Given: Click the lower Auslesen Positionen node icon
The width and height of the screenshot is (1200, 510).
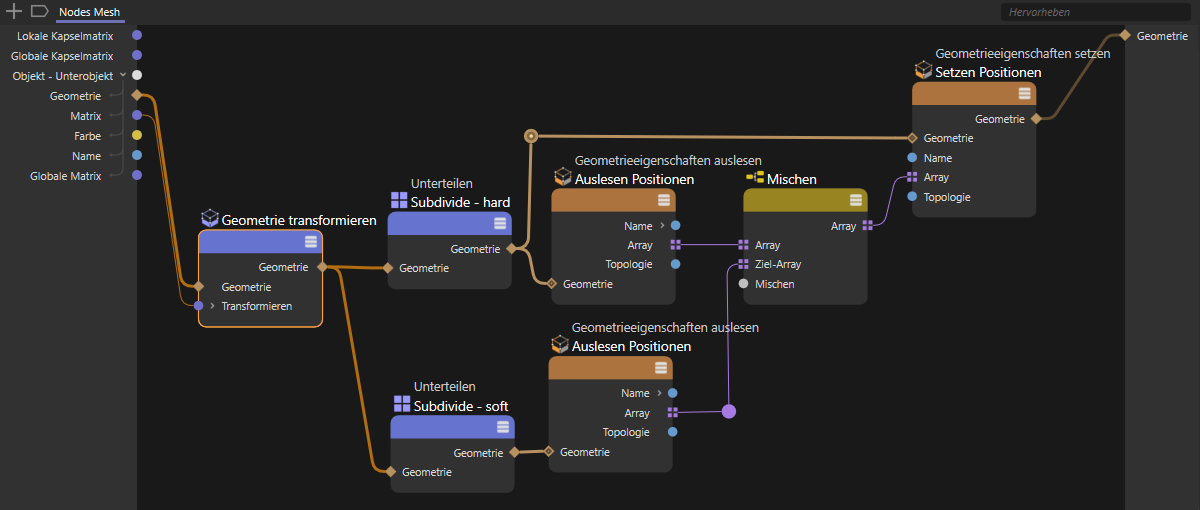Looking at the screenshot, I should (560, 345).
